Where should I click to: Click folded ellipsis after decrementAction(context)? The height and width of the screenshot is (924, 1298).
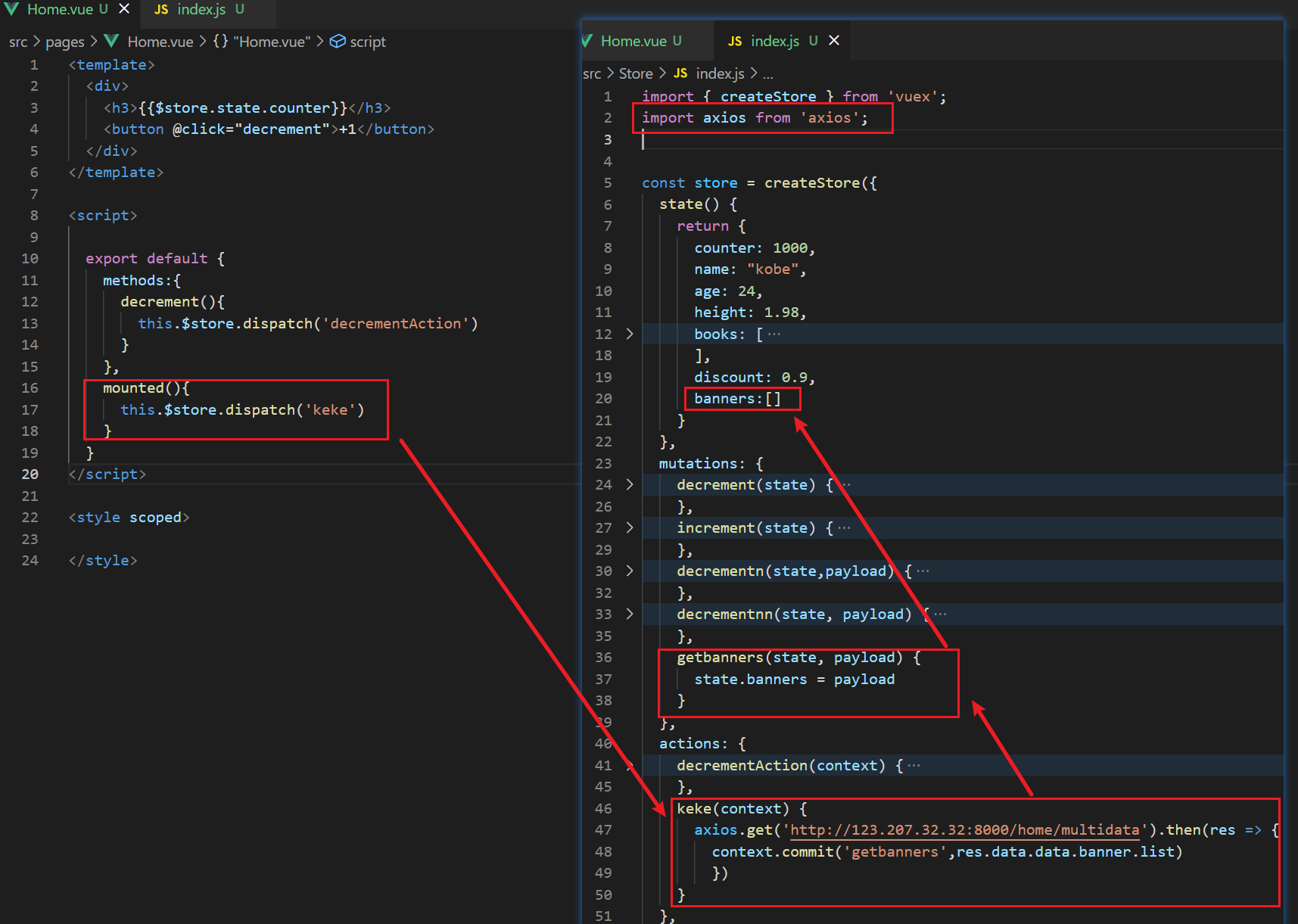[914, 765]
